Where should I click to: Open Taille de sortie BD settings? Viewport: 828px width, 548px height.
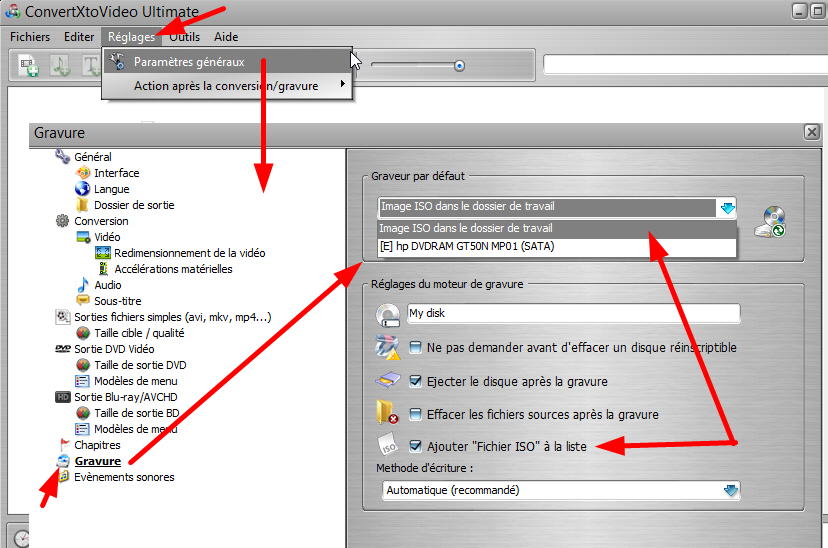click(137, 413)
